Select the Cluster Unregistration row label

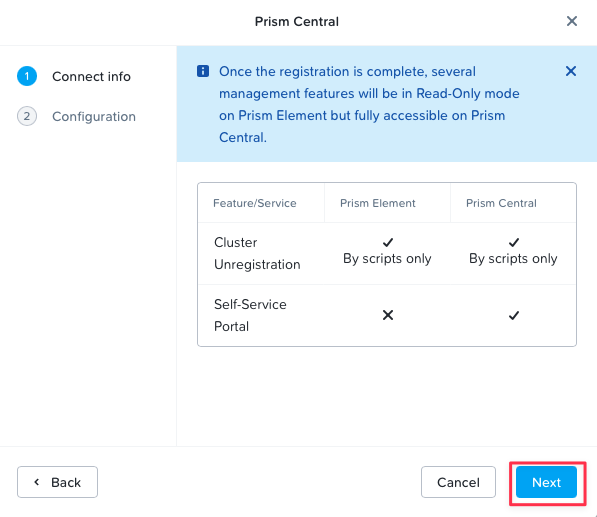(x=257, y=254)
